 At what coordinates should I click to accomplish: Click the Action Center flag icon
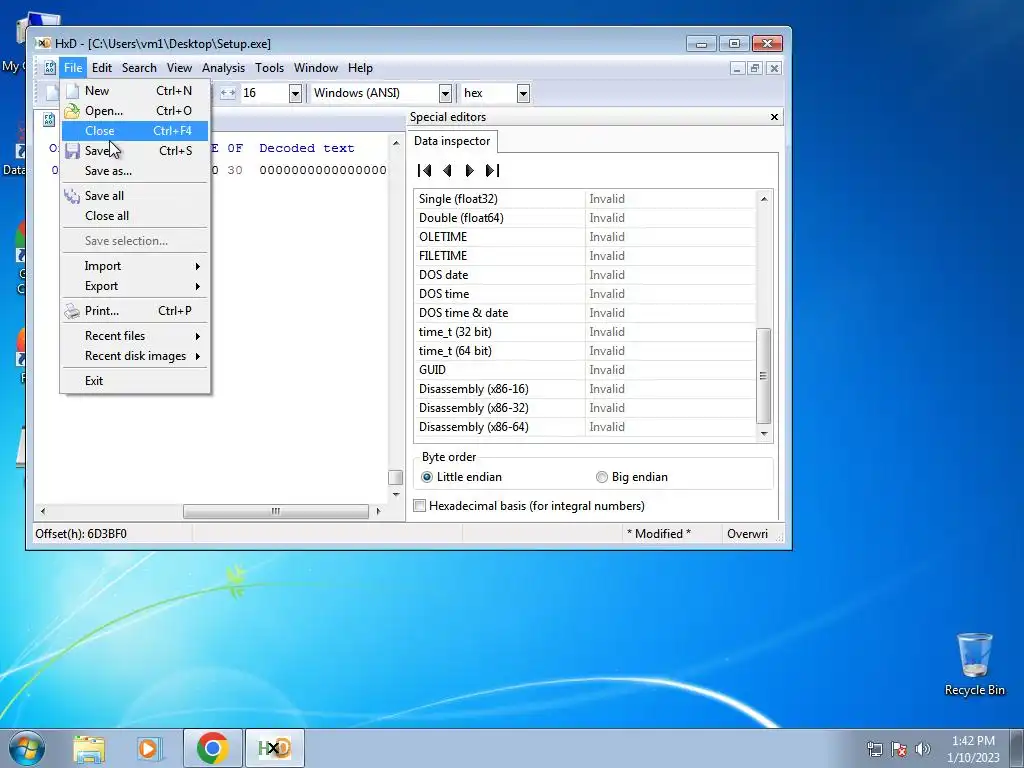click(899, 749)
